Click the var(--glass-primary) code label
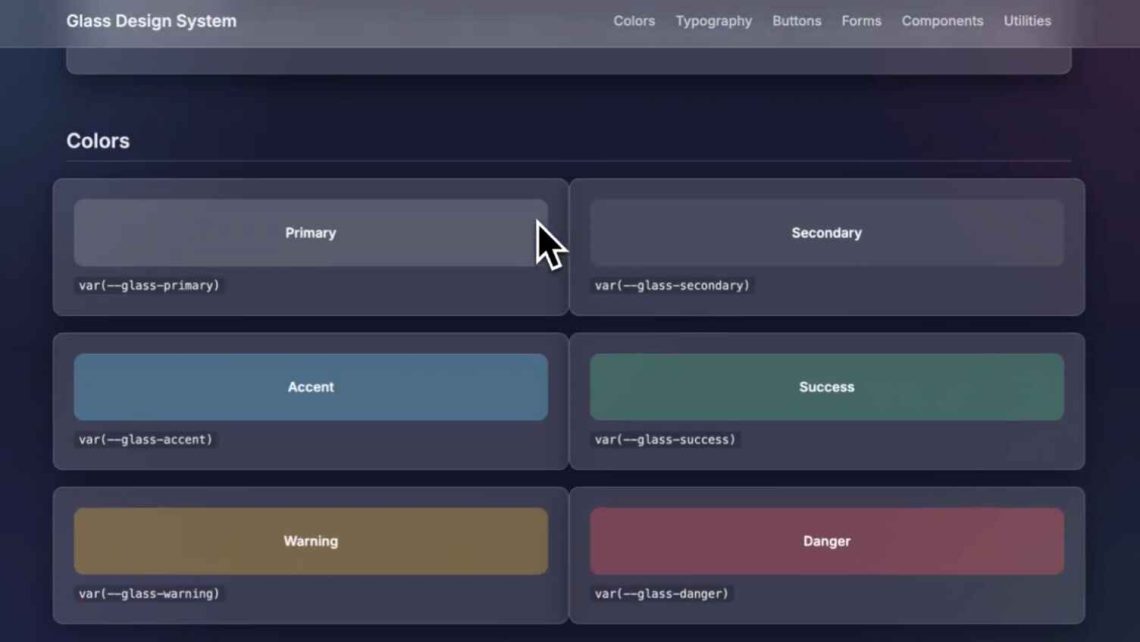This screenshot has height=642, width=1140. pos(148,285)
